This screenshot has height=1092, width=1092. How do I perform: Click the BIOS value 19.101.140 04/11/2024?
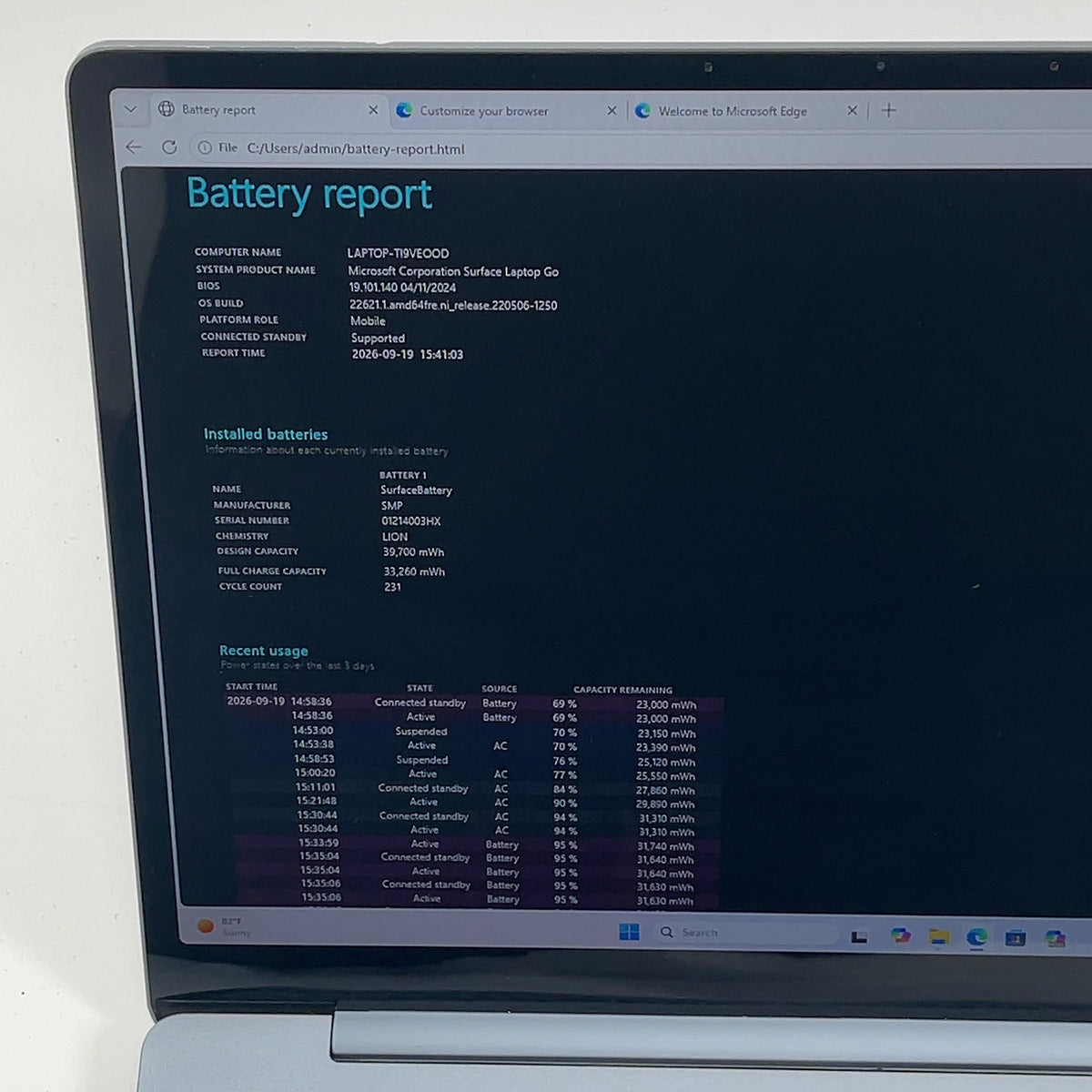click(402, 288)
